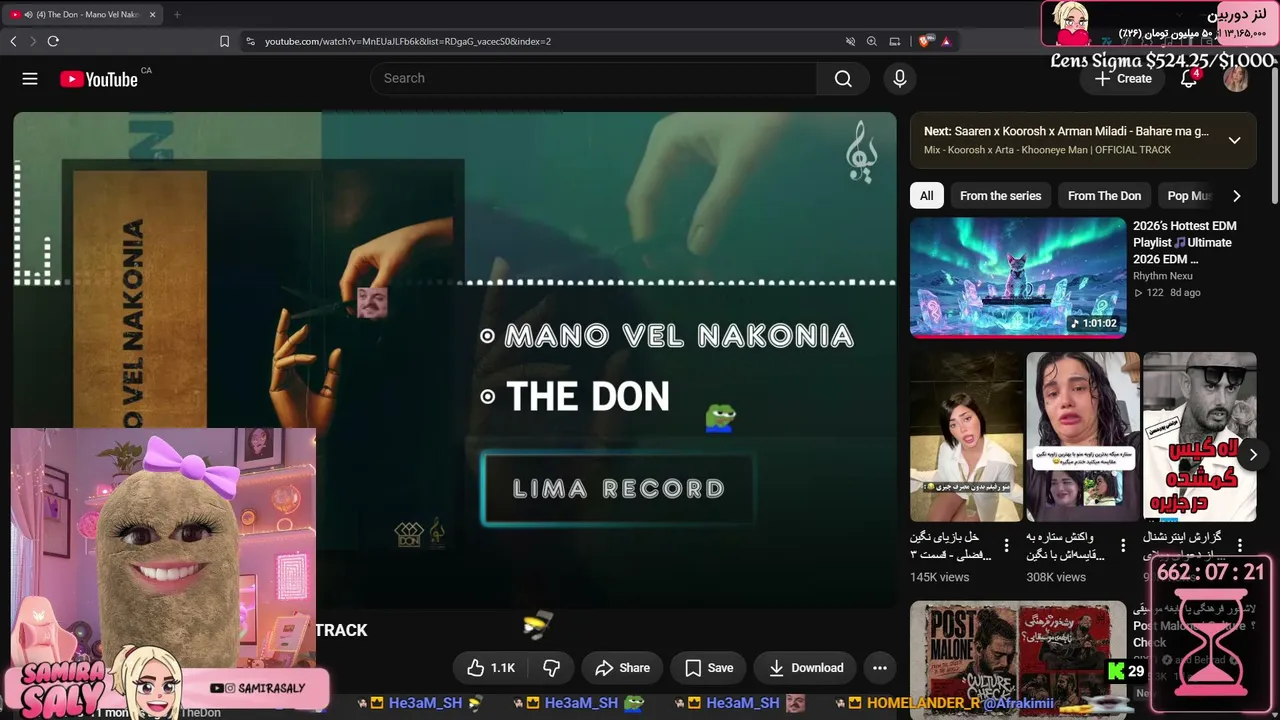Expand the Next up playlist panel
This screenshot has width=1280, height=720.
[1234, 140]
